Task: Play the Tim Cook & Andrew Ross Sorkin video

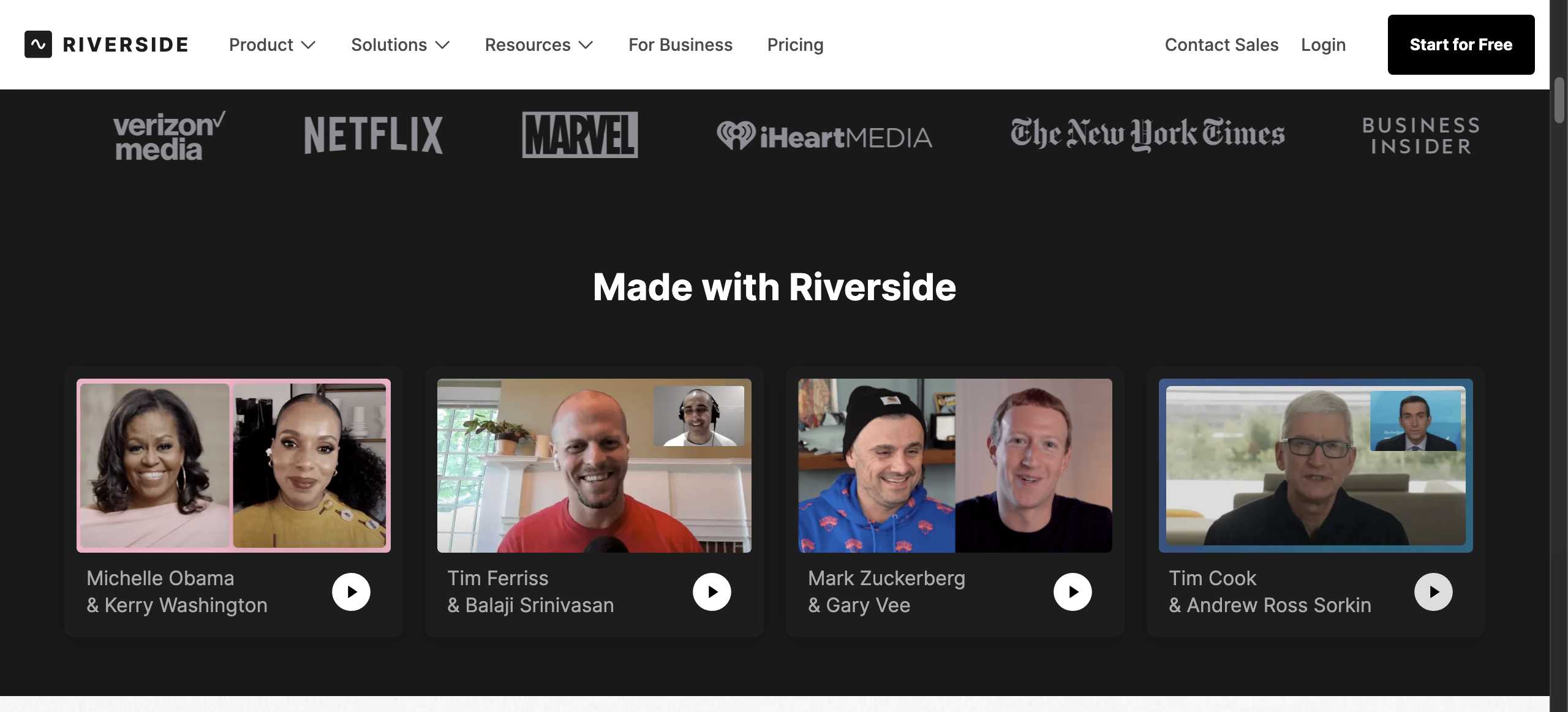Action: [1433, 592]
